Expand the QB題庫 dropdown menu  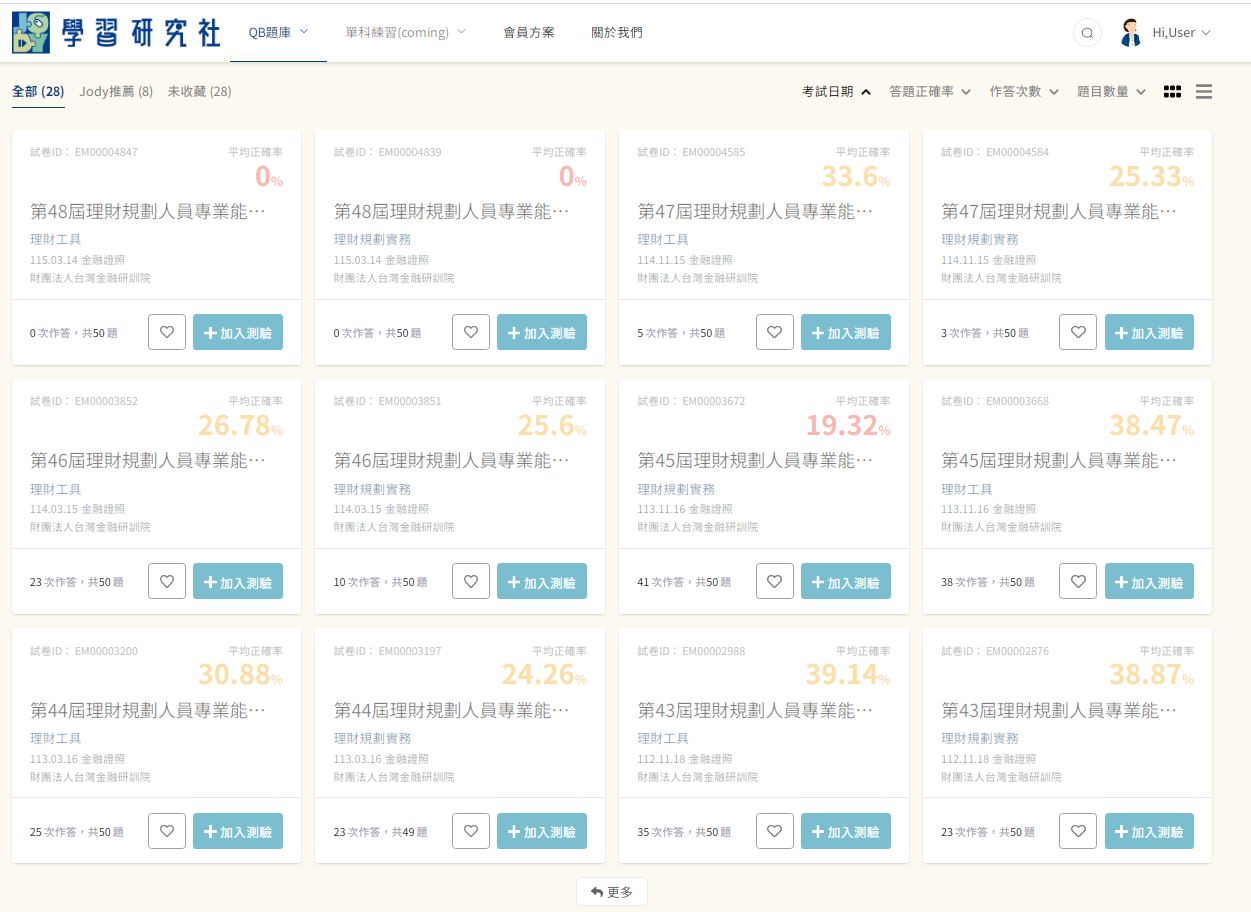point(278,32)
